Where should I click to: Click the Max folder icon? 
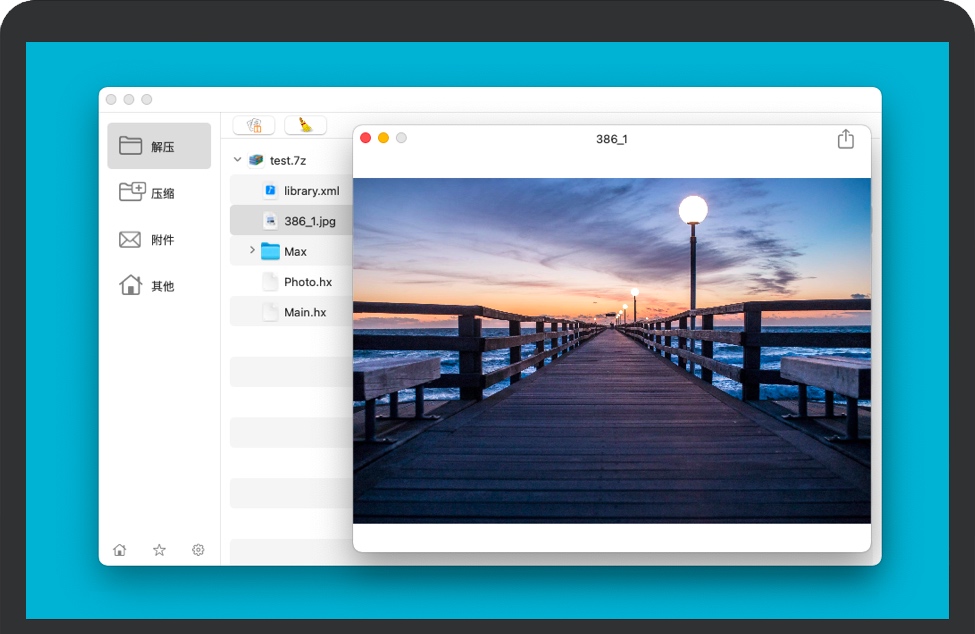[270, 251]
